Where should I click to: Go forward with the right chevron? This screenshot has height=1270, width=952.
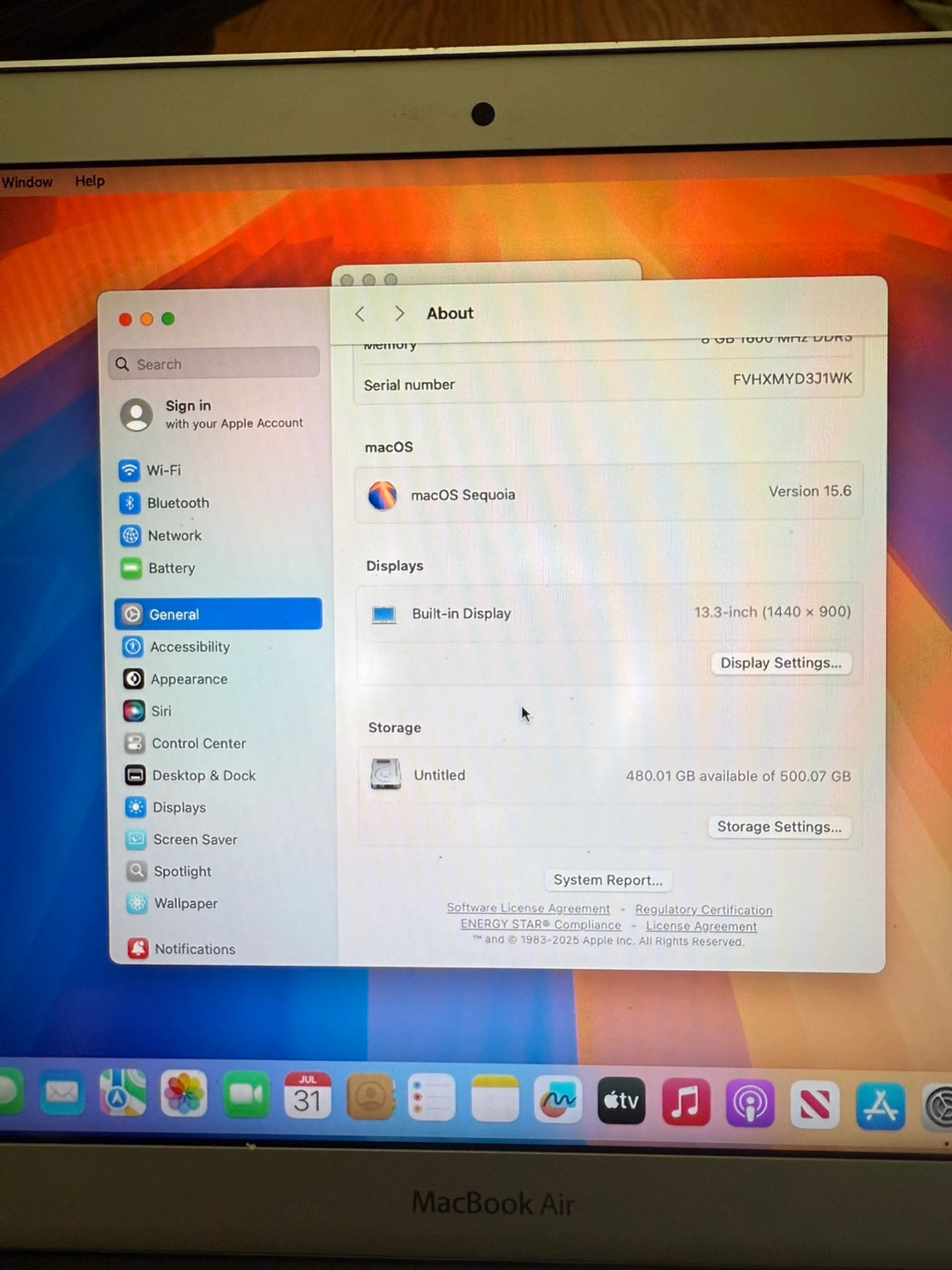click(399, 313)
